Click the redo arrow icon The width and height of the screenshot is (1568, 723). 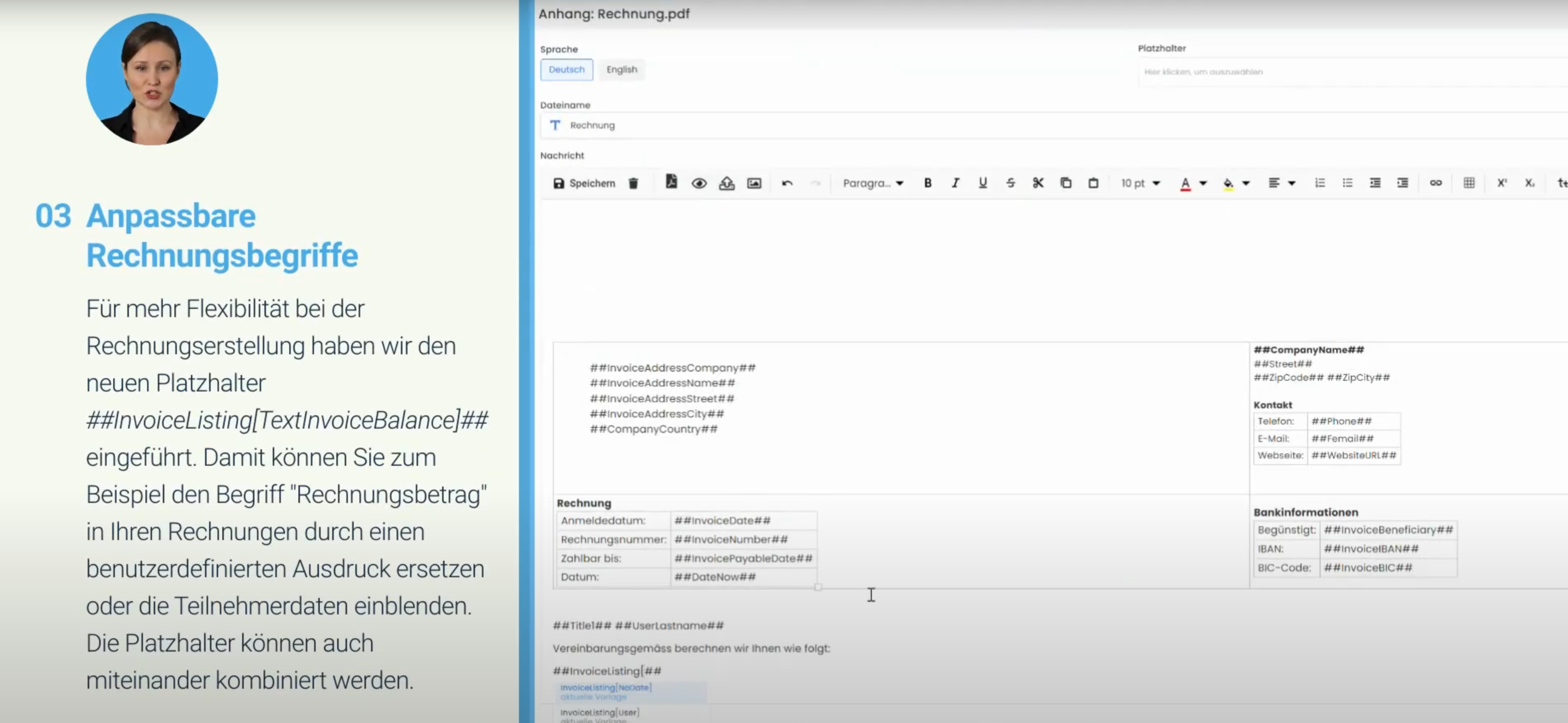[x=815, y=183]
